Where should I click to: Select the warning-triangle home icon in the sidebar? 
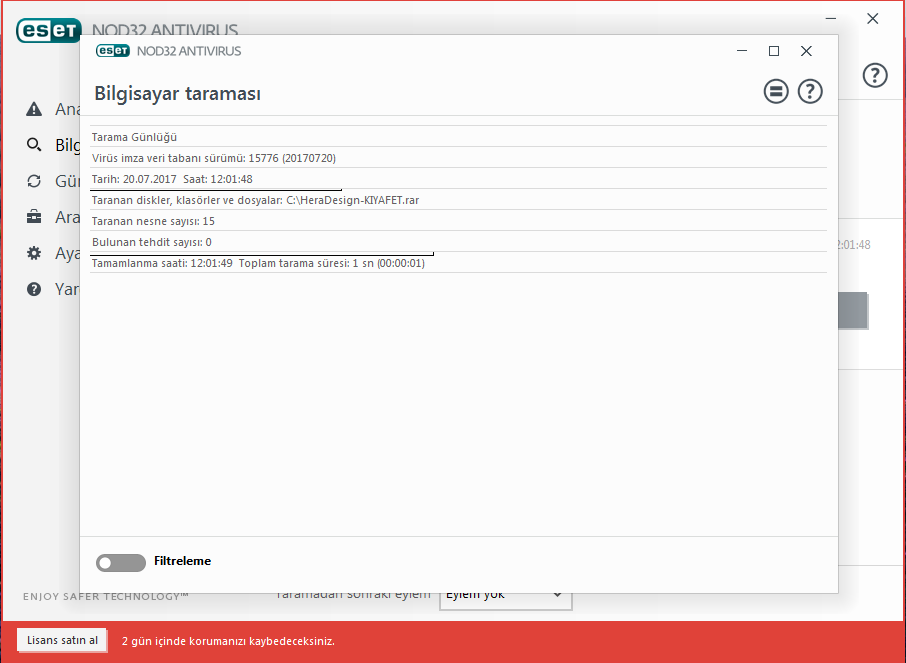pyautogui.click(x=34, y=109)
